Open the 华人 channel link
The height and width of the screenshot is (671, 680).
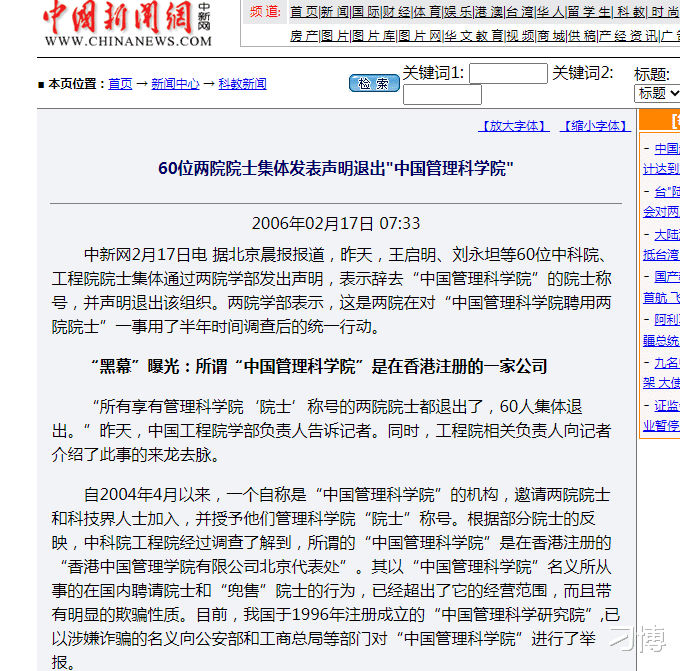click(x=550, y=12)
